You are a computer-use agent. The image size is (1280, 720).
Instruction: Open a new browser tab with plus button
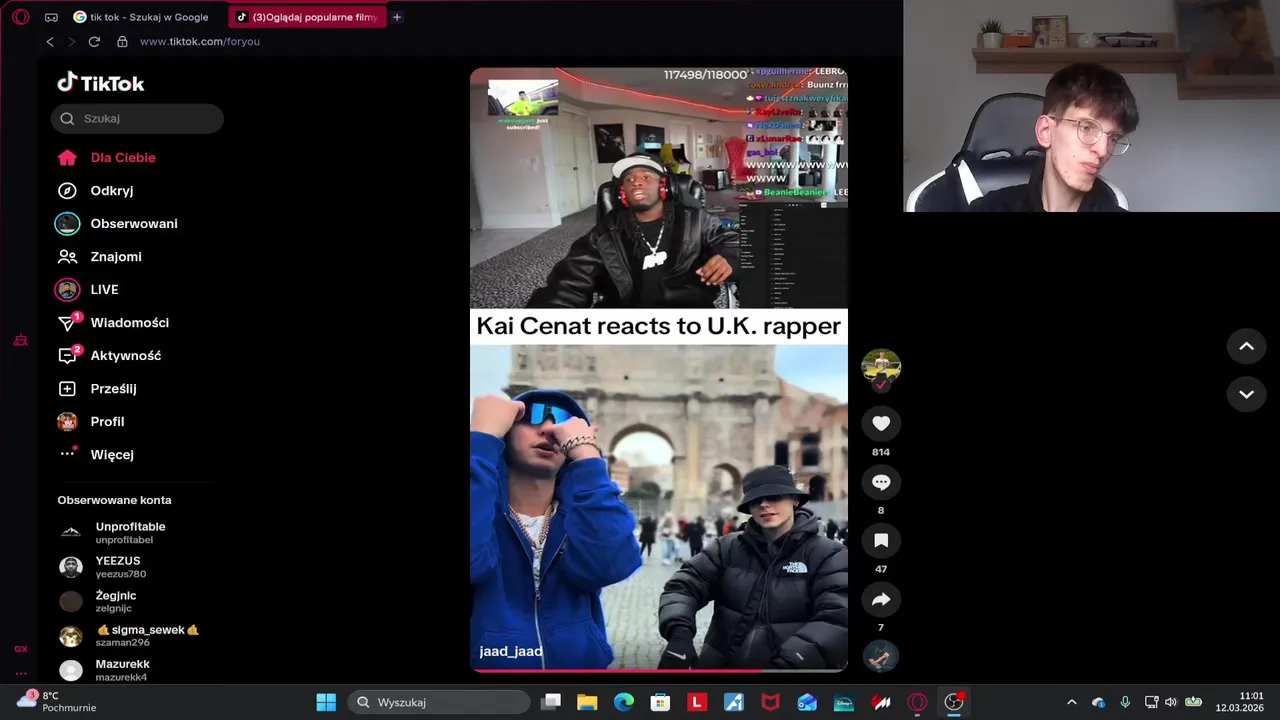[x=397, y=17]
